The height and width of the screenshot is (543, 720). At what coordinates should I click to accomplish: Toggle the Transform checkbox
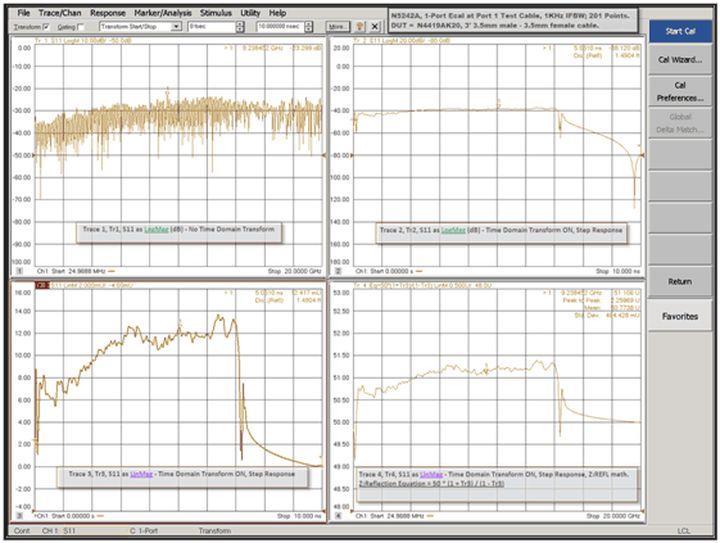(46, 27)
